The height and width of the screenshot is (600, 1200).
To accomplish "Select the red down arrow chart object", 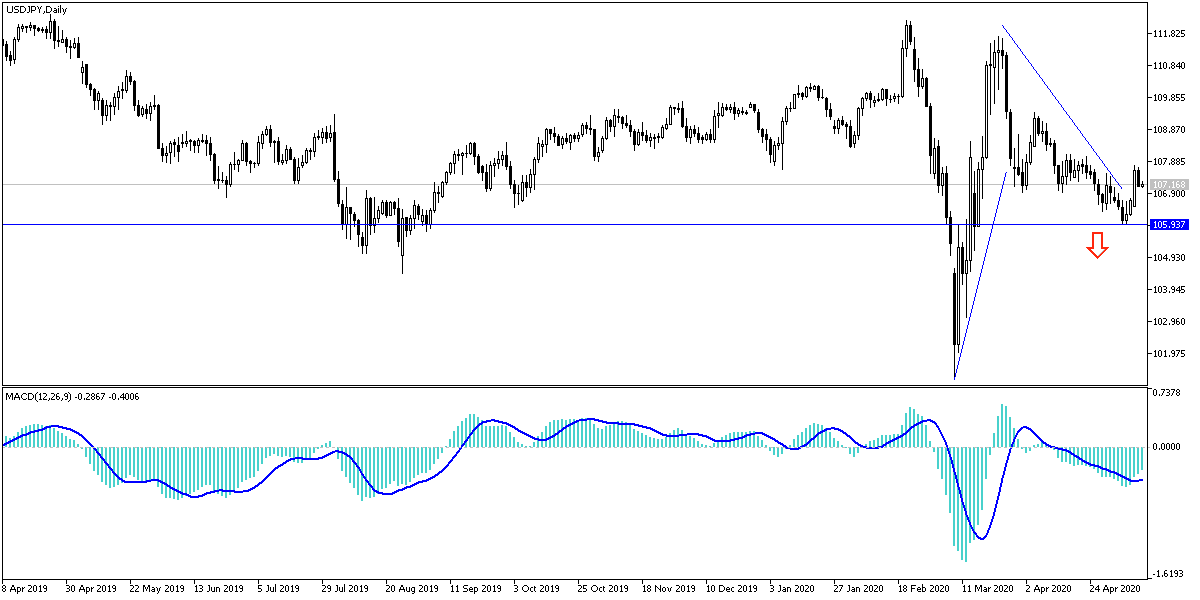I will click(1098, 243).
